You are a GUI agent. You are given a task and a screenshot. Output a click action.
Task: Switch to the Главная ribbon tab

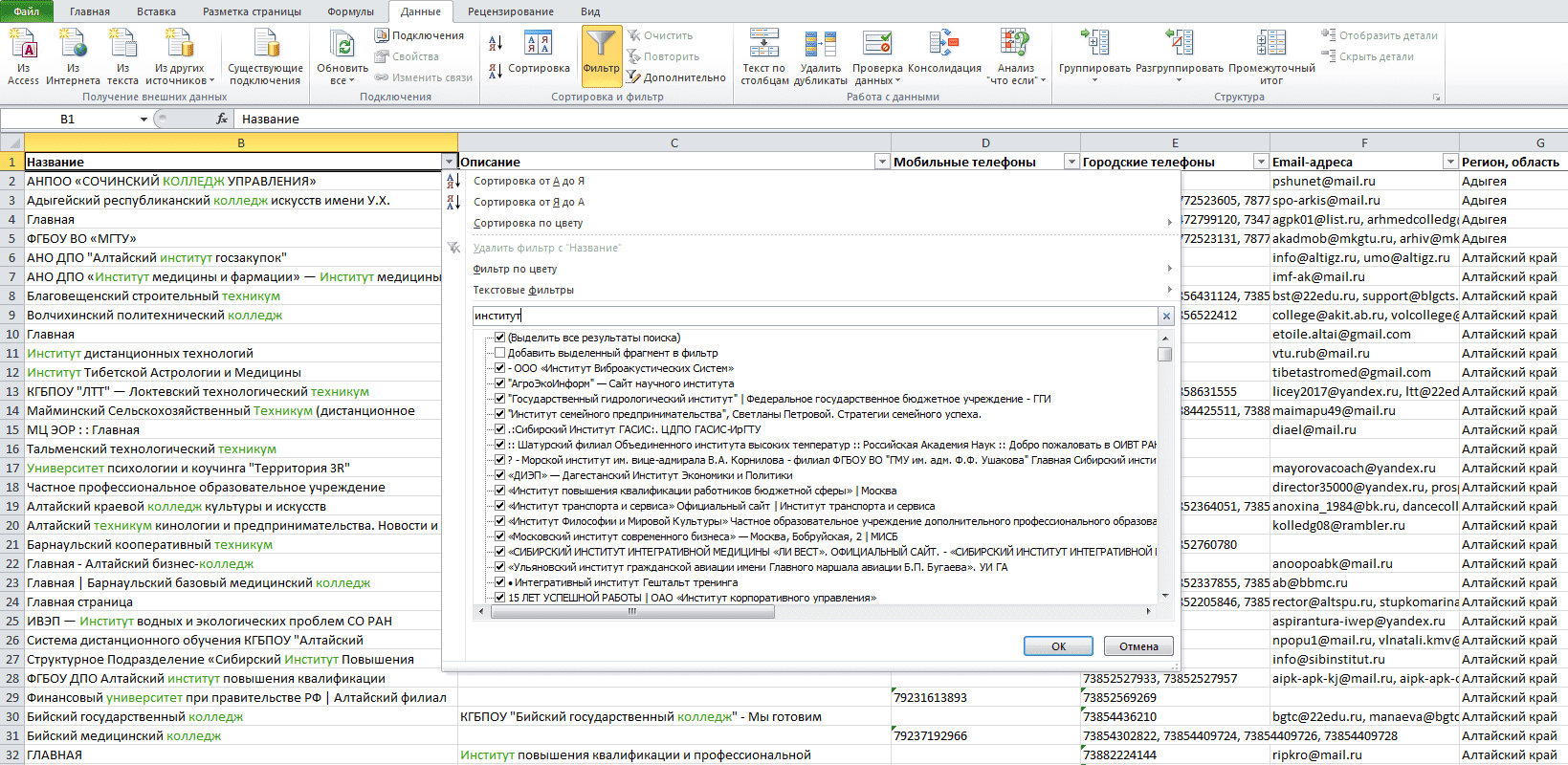point(90,11)
